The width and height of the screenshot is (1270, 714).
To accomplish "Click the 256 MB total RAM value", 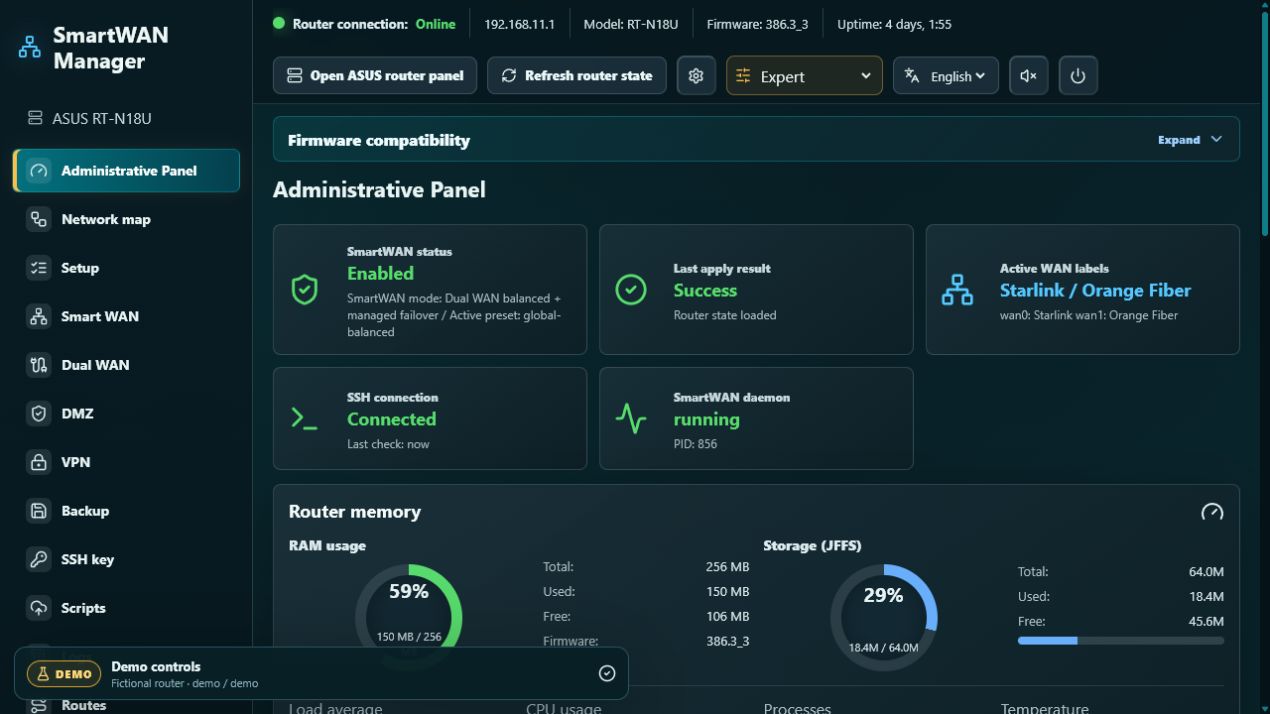I will point(727,567).
